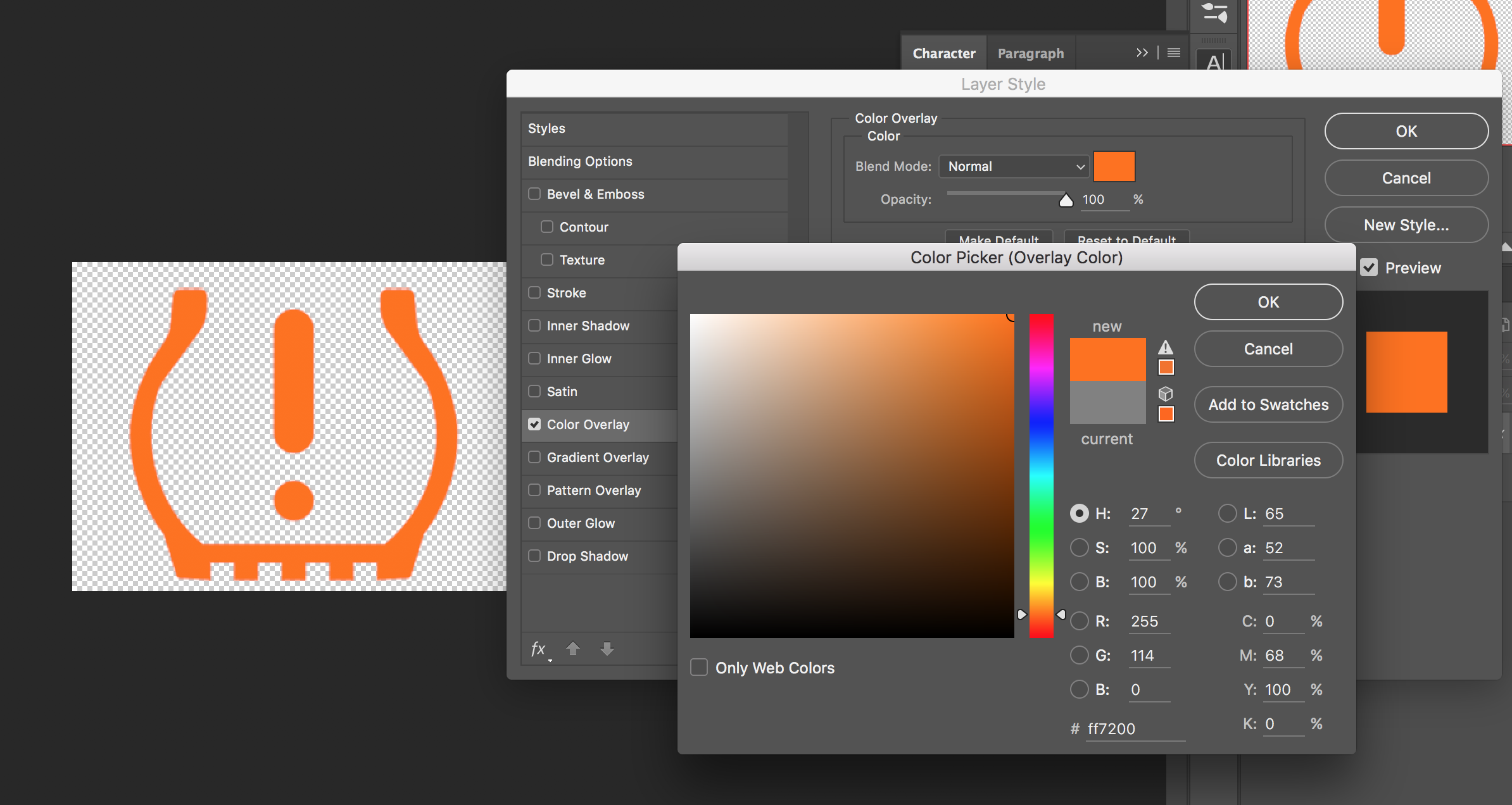1512x805 pixels.
Task: Select the L lightness radio button
Action: [1228, 513]
